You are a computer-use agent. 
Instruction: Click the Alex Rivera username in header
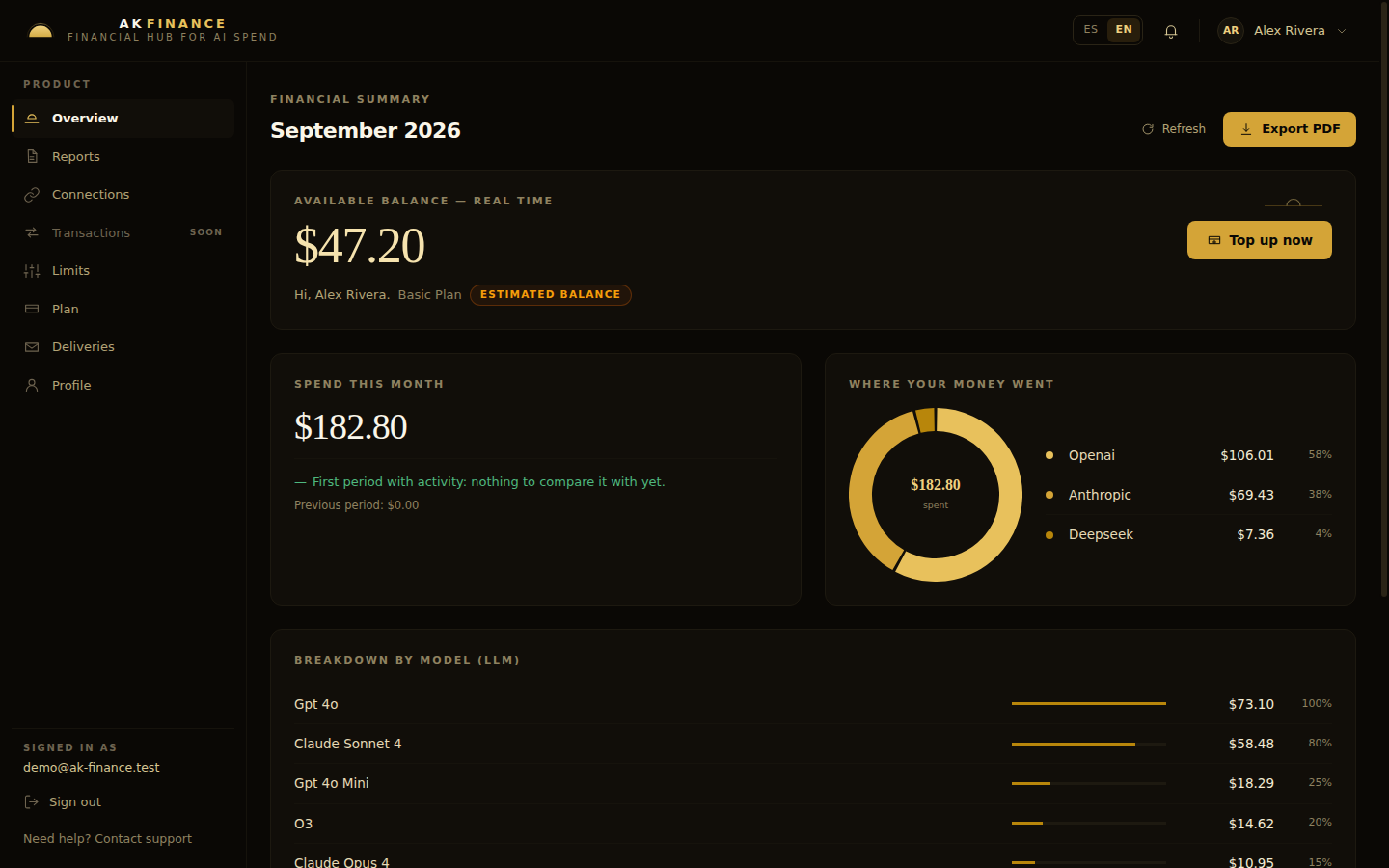pyautogui.click(x=1290, y=31)
